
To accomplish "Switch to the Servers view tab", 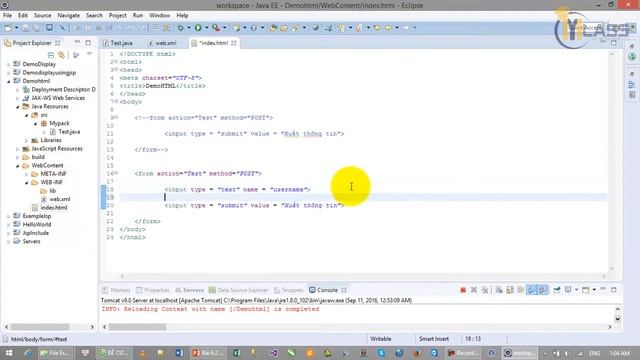I will [189, 290].
